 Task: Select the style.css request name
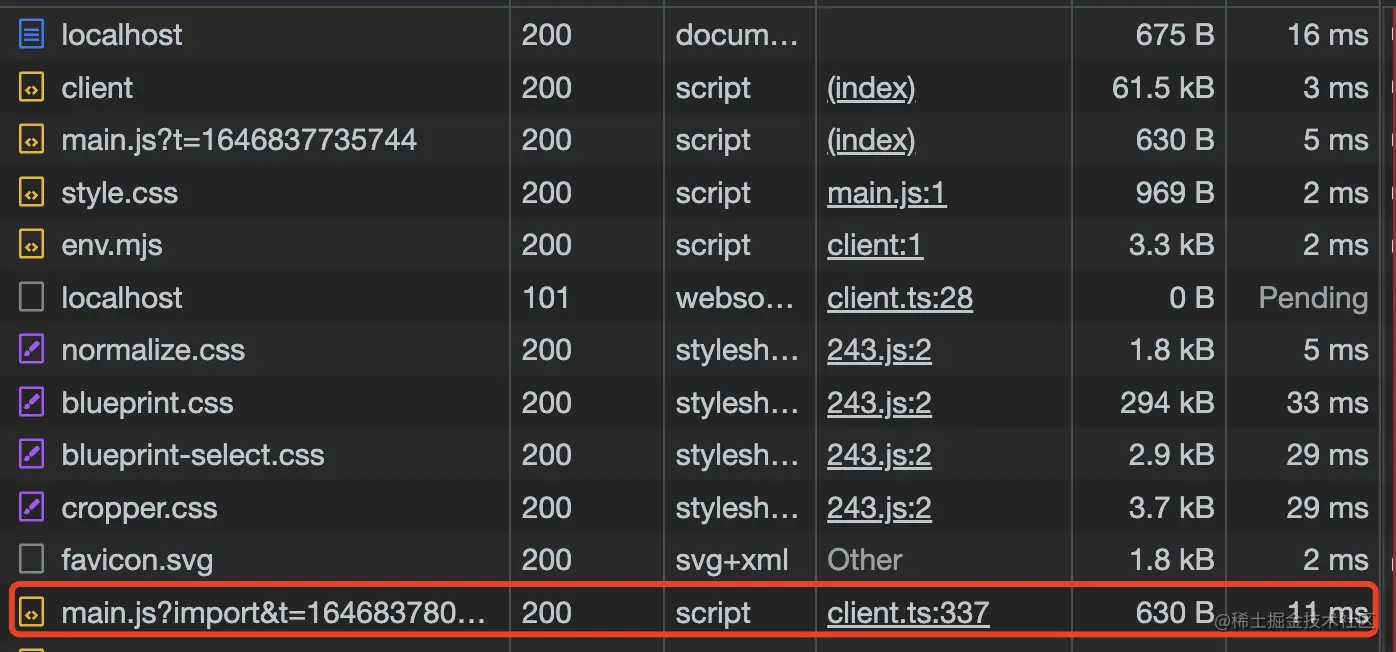(120, 193)
